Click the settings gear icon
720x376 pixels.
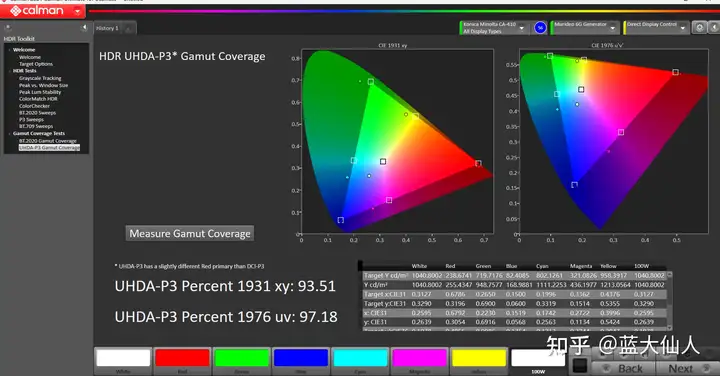[699, 28]
